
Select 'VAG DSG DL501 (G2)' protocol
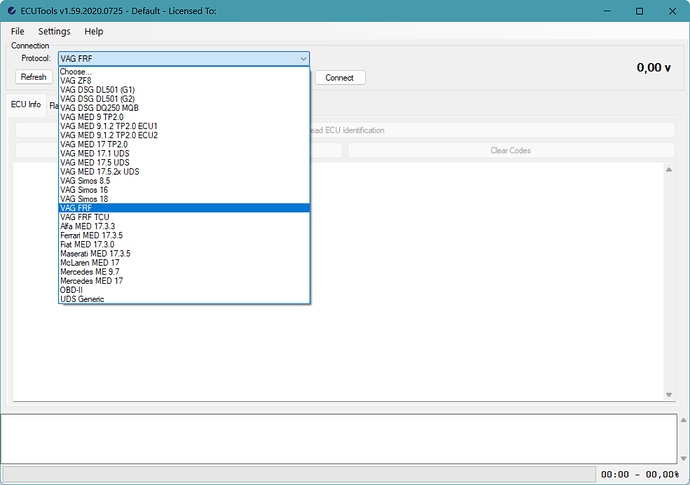(x=184, y=99)
